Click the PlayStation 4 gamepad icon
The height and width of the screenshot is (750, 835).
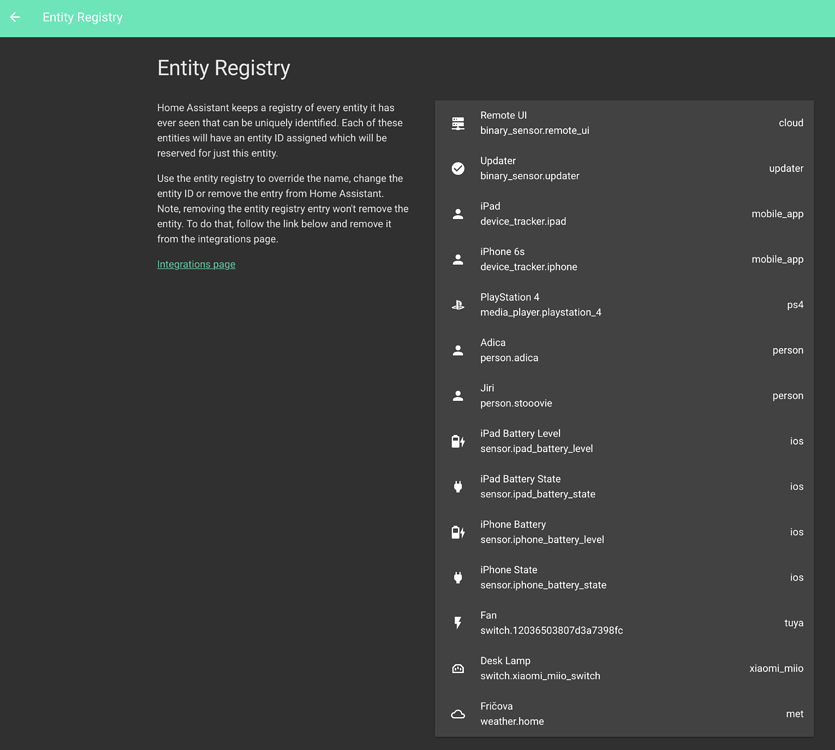tap(457, 304)
